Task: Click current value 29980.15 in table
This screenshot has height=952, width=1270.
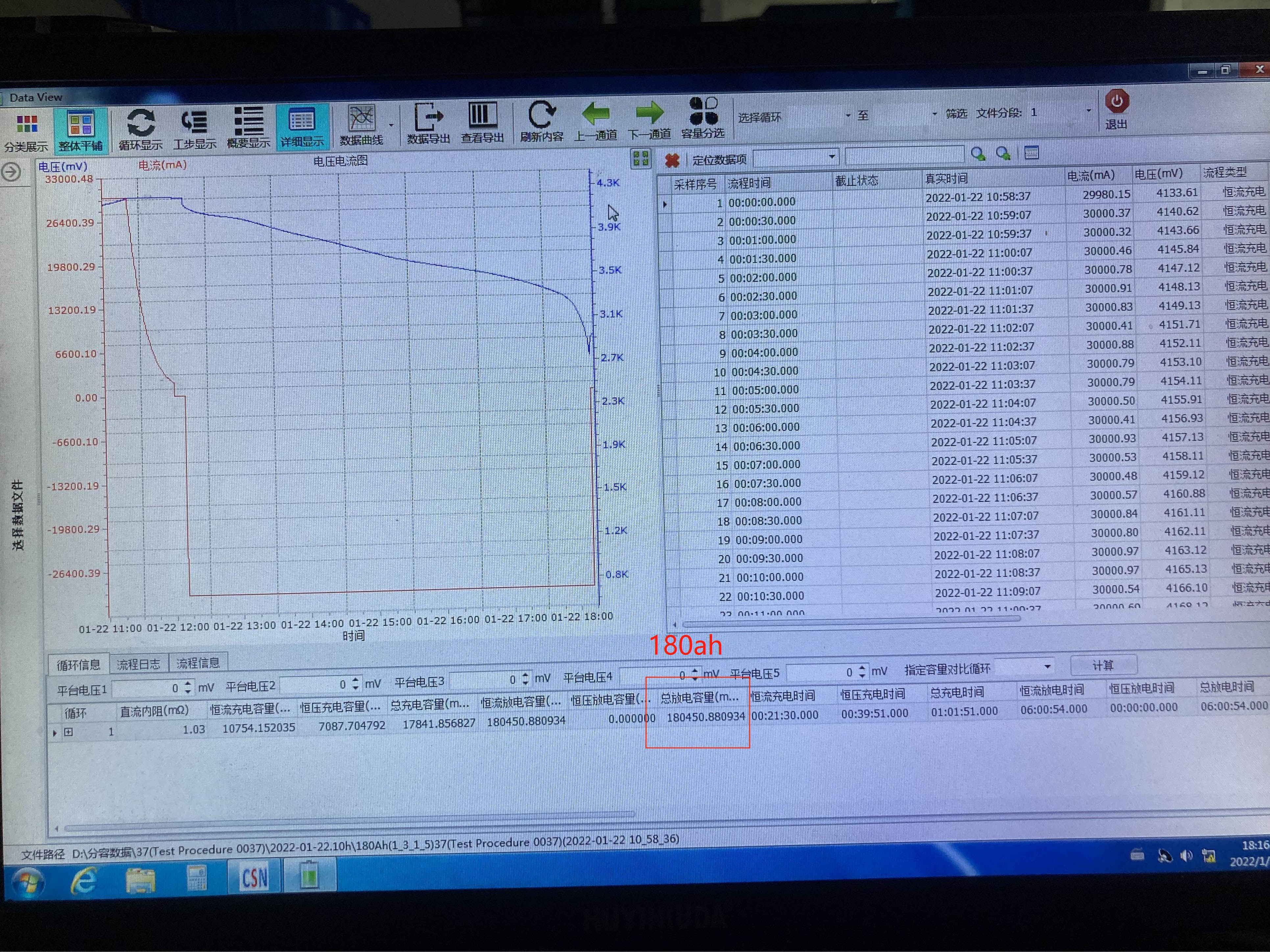Action: pyautogui.click(x=1106, y=195)
